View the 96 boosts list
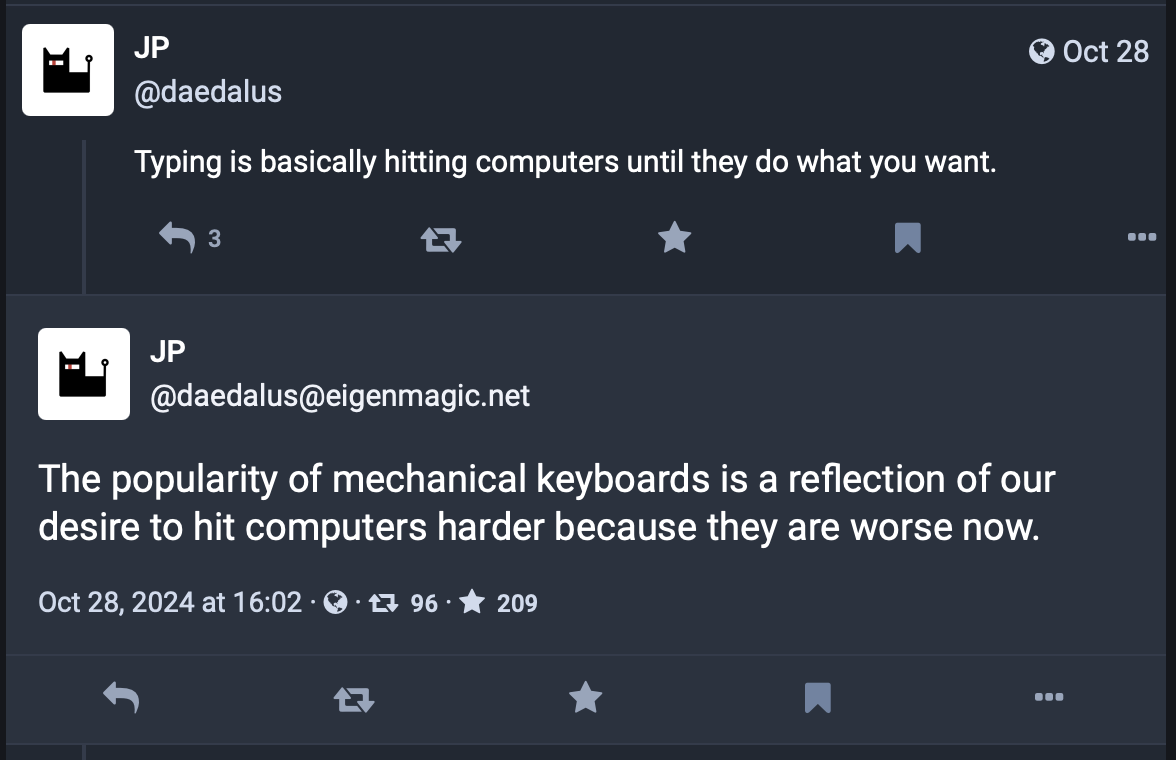1176x760 pixels. coord(405,603)
